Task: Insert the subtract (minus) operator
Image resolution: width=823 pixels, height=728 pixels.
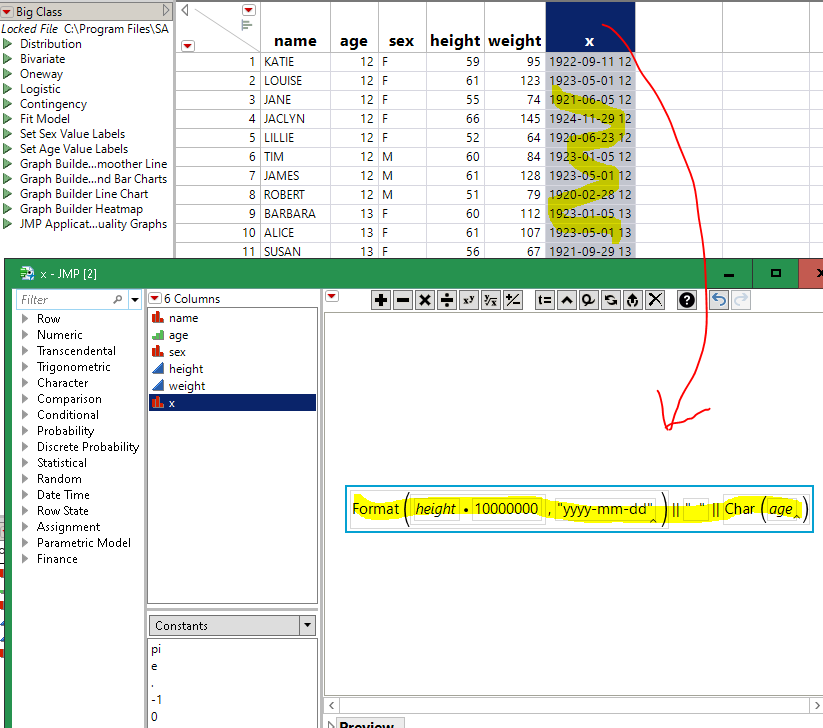Action: tap(403, 300)
